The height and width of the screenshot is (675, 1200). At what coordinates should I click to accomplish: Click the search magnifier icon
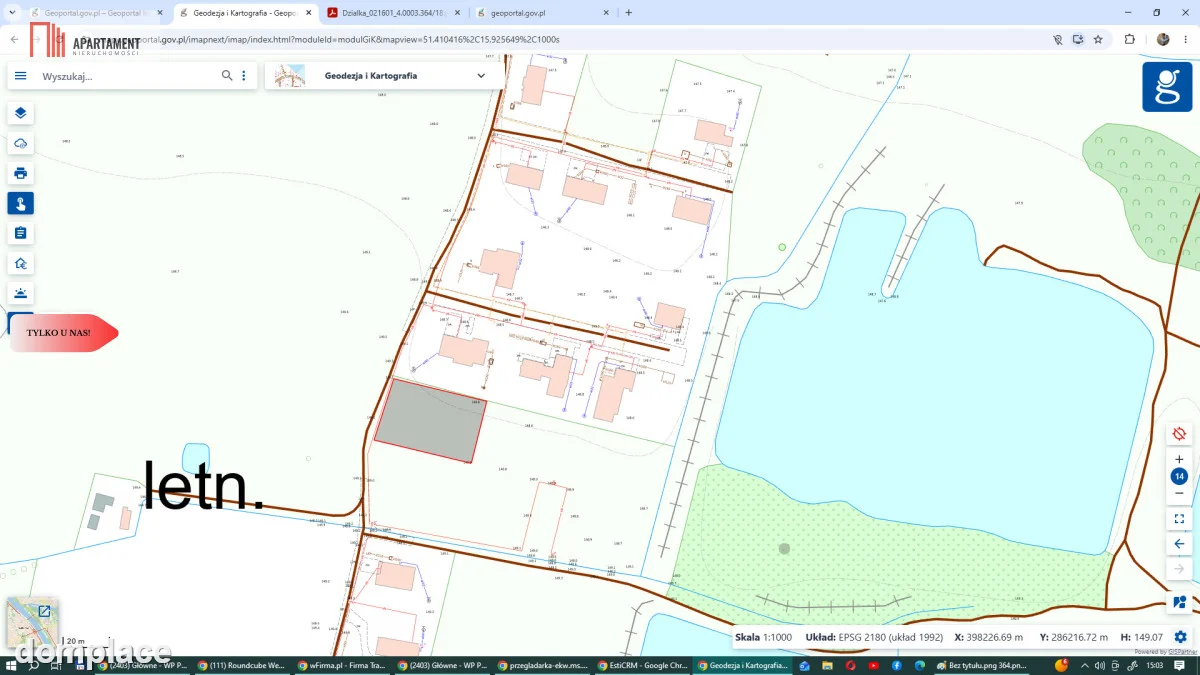click(227, 76)
